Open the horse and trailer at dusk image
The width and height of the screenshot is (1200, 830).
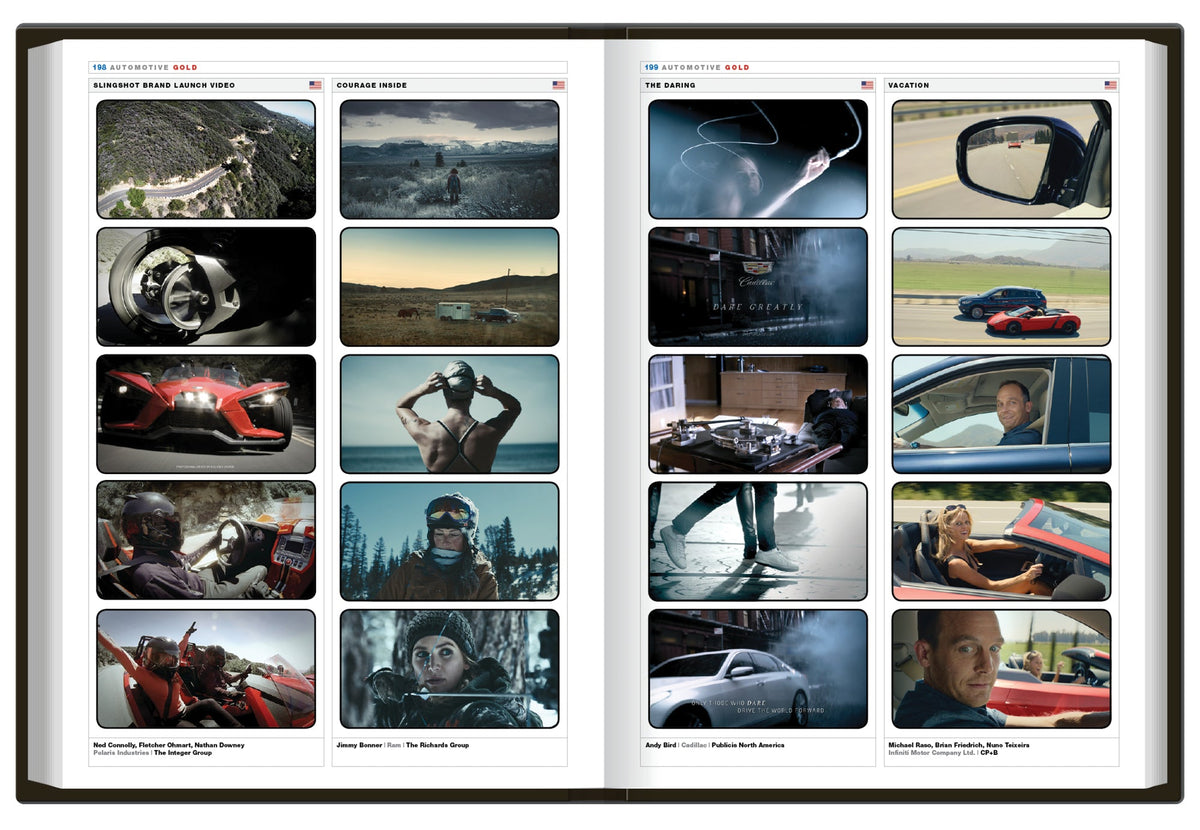coord(449,286)
